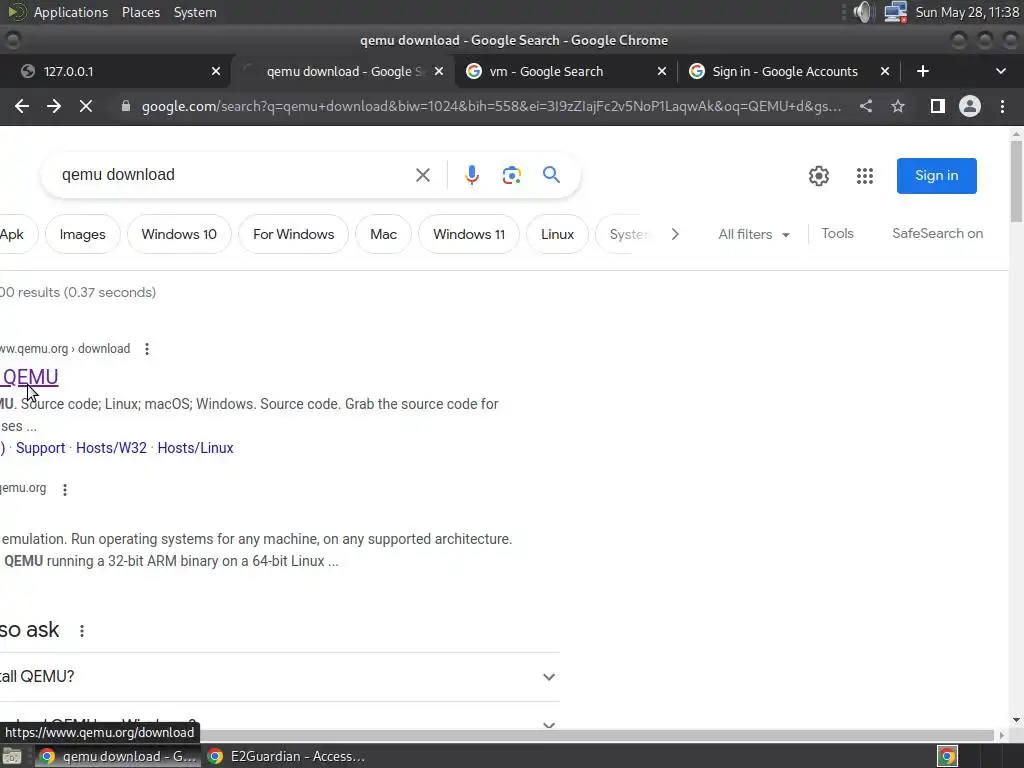Open the Applications menu
Screen dimensions: 1024x768
pos(71,12)
